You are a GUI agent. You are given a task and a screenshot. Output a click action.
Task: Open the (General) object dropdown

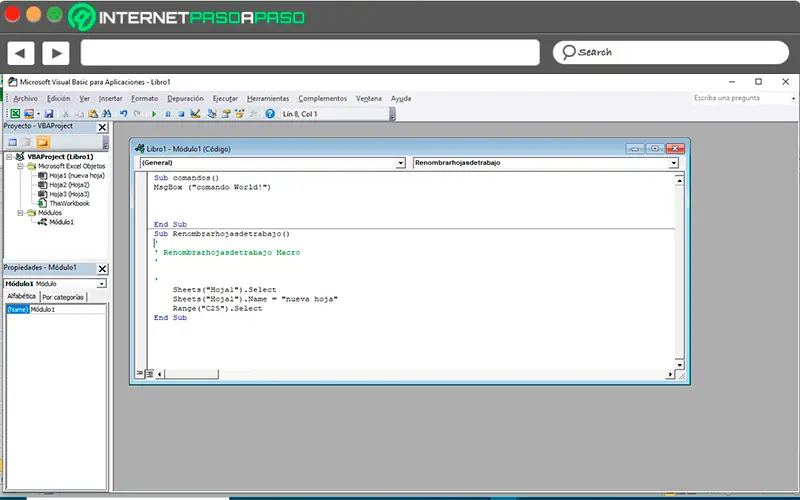click(401, 162)
